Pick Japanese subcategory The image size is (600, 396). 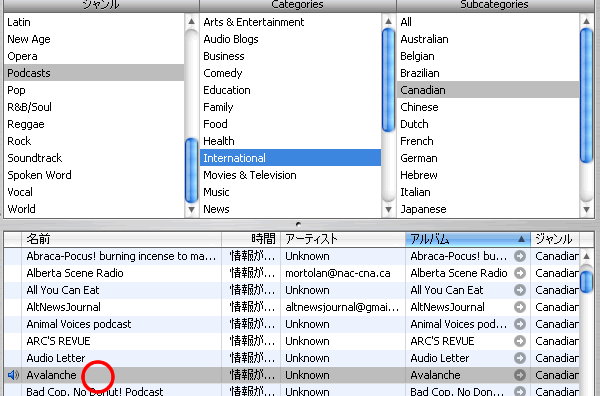tap(488, 209)
